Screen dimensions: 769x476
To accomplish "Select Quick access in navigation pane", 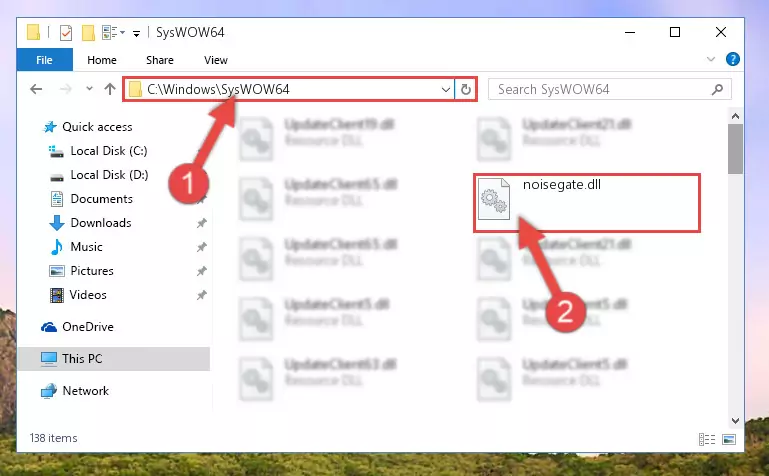I will coord(97,126).
